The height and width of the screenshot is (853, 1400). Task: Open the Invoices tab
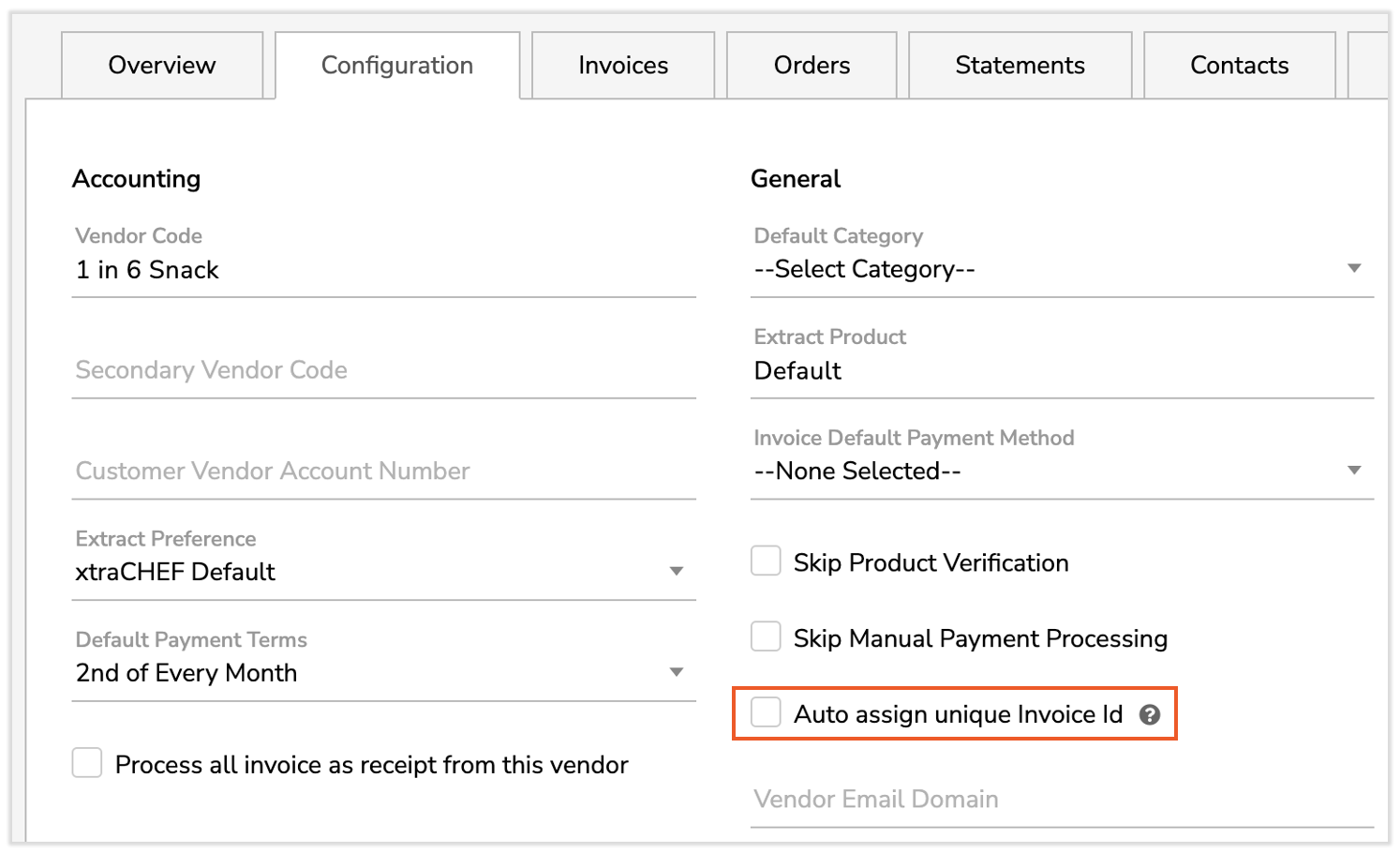[x=623, y=66]
